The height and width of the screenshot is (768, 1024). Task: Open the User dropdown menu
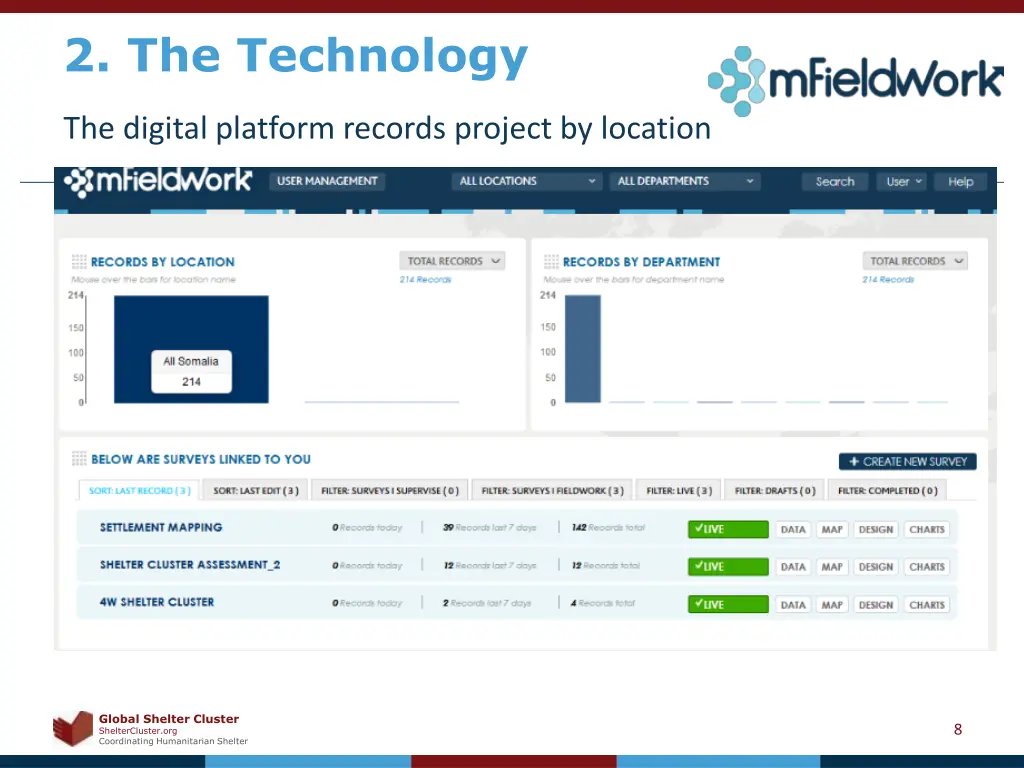903,182
